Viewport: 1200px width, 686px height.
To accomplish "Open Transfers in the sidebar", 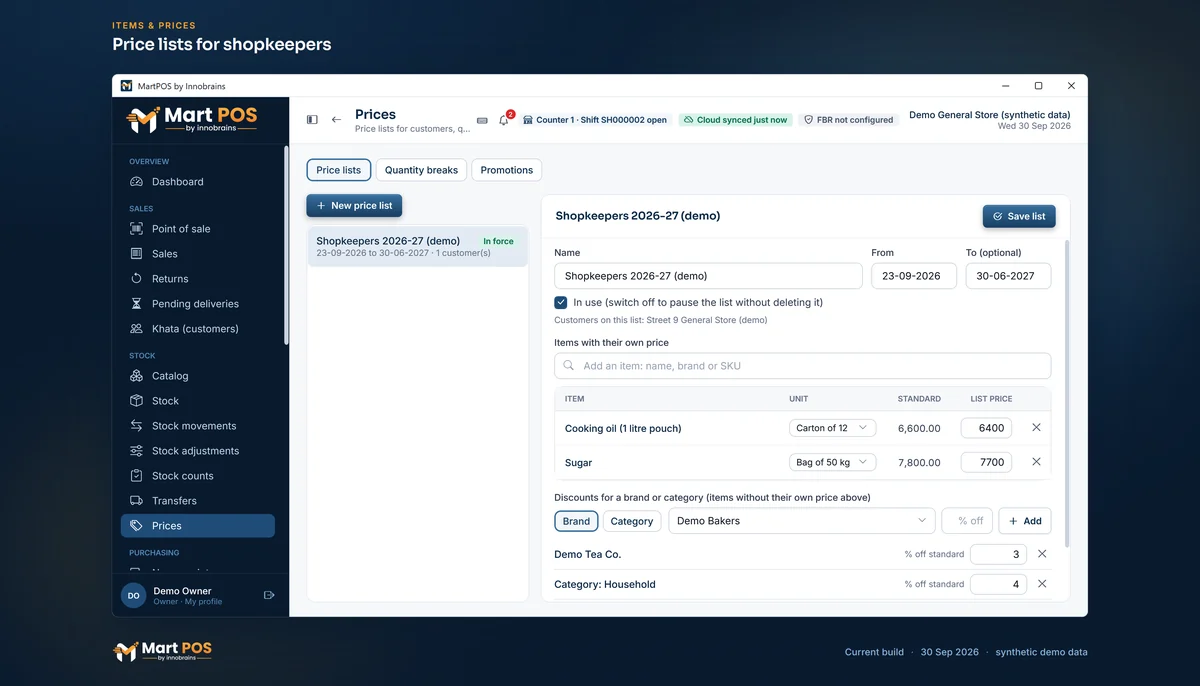I will click(x=198, y=501).
